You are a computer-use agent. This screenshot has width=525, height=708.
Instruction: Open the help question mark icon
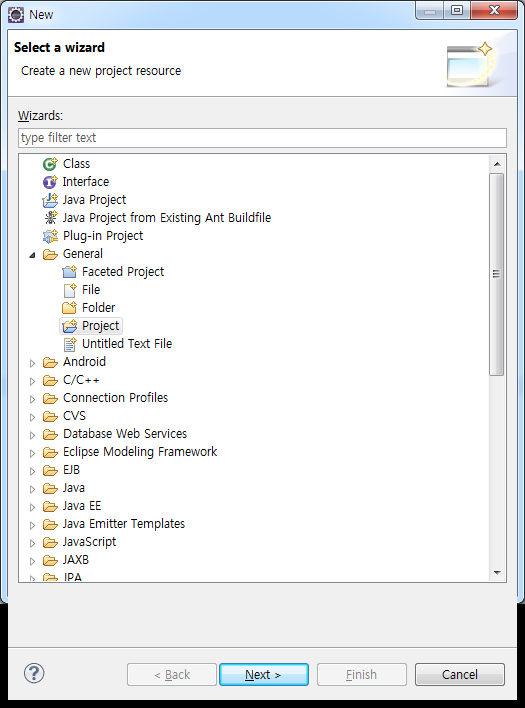(34, 674)
